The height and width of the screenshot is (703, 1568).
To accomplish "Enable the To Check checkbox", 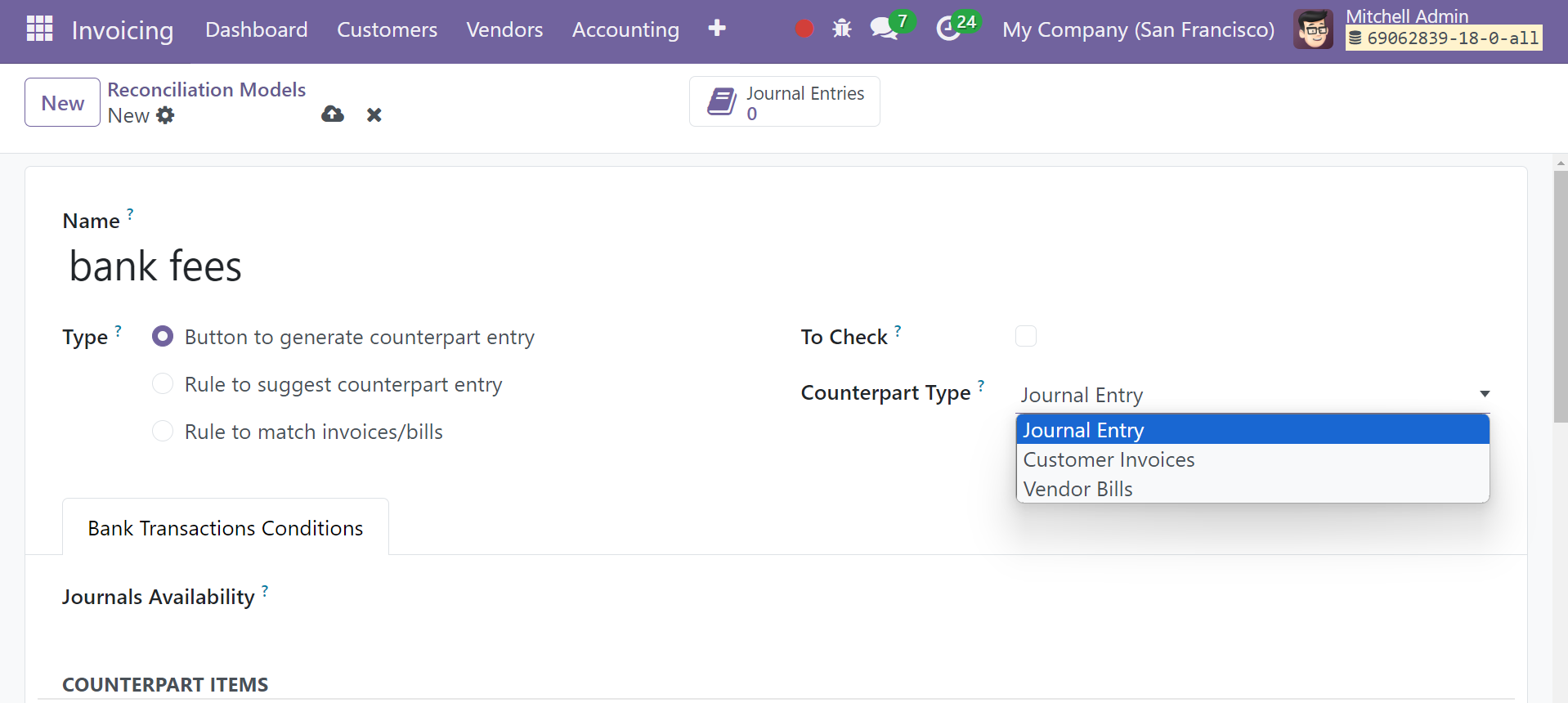I will point(1026,336).
